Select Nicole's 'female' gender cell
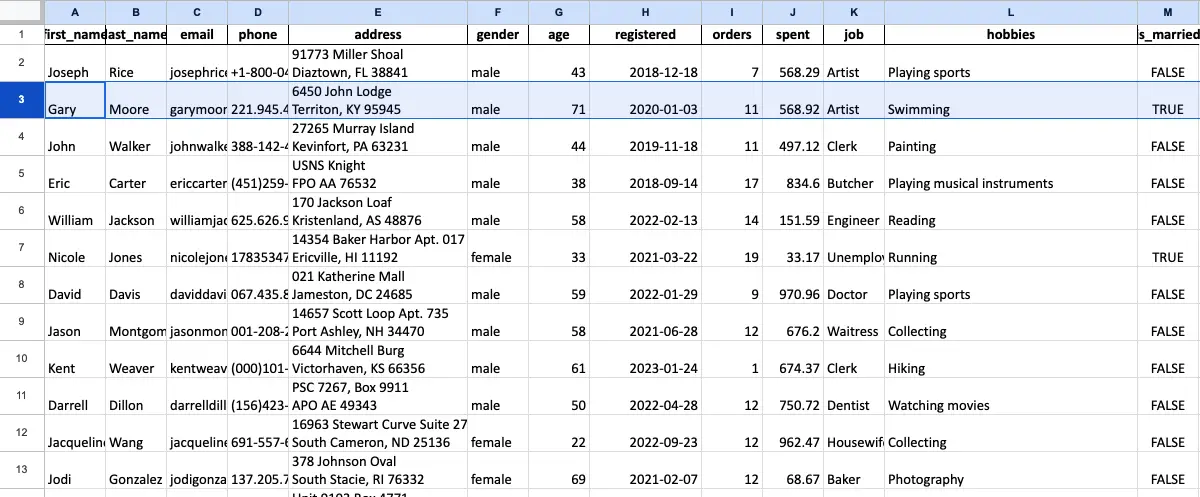This screenshot has height=497, width=1200. coord(498,248)
